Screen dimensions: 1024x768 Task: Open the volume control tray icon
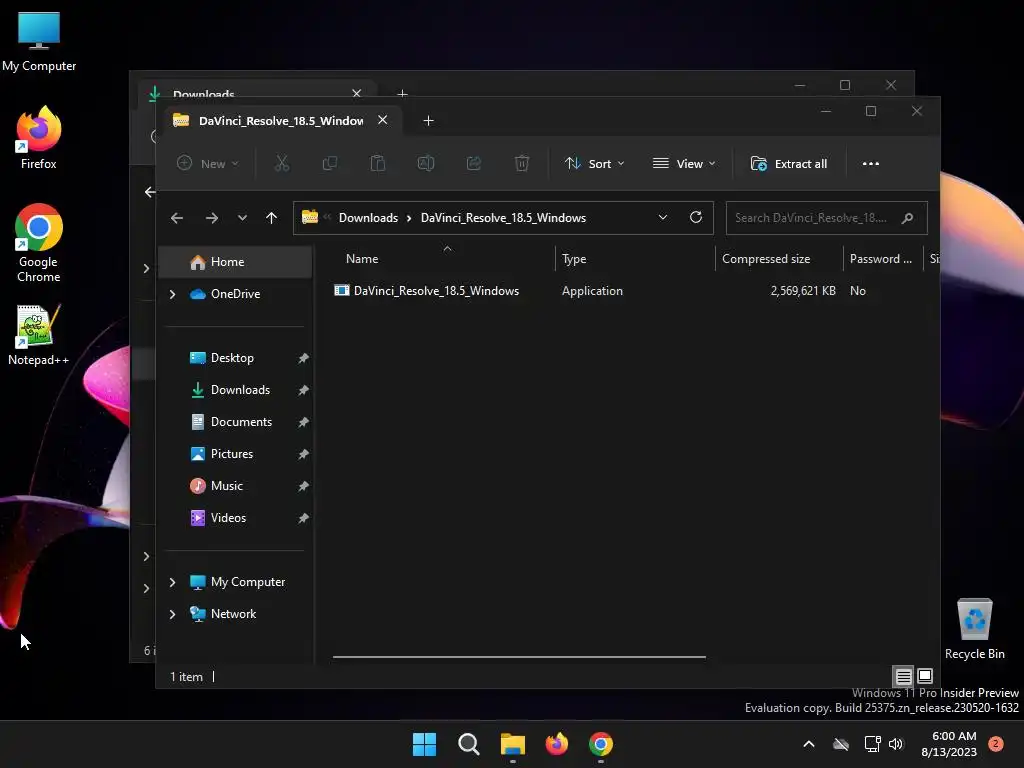click(x=896, y=744)
